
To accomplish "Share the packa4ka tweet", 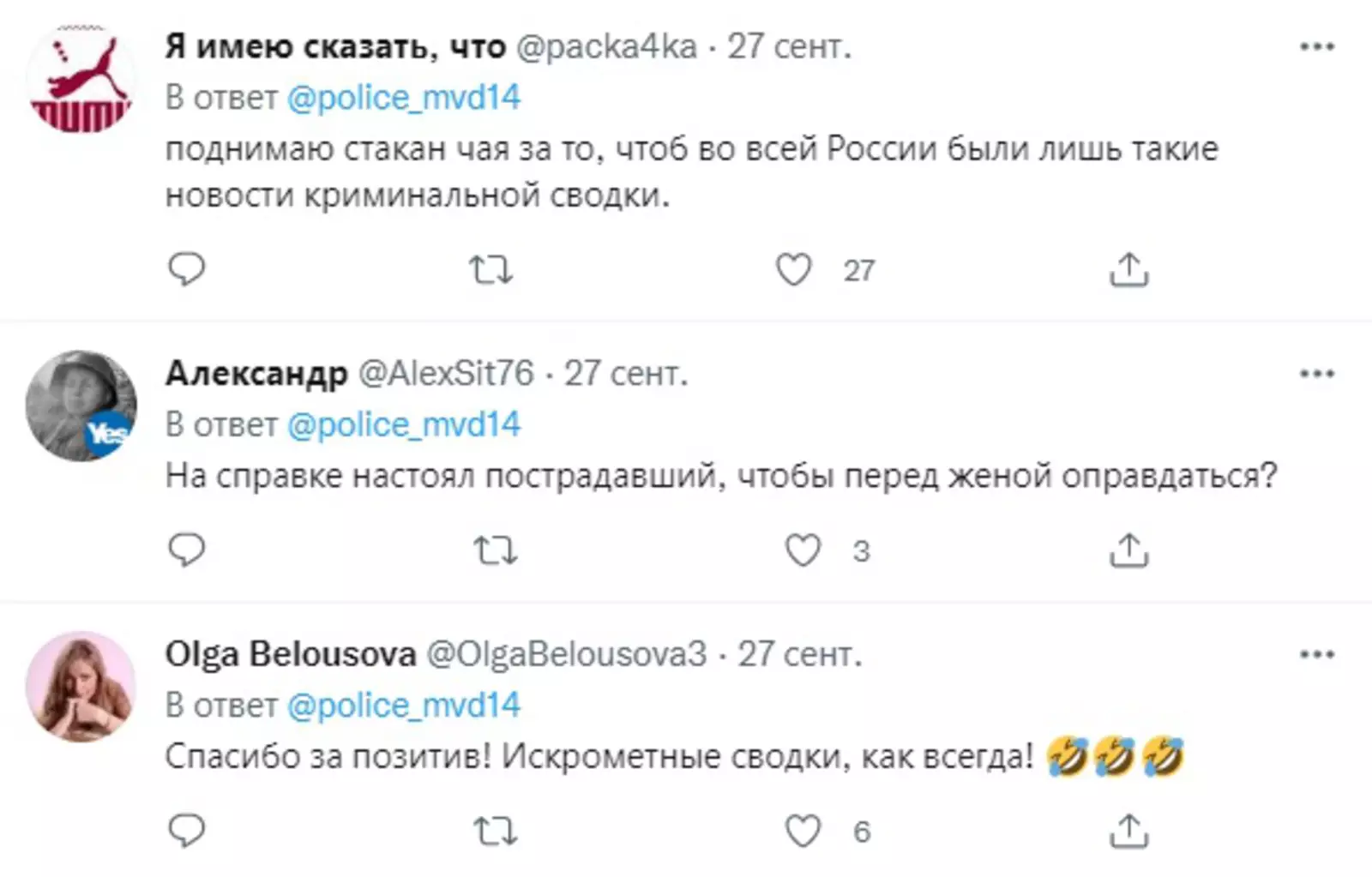I will [1128, 270].
